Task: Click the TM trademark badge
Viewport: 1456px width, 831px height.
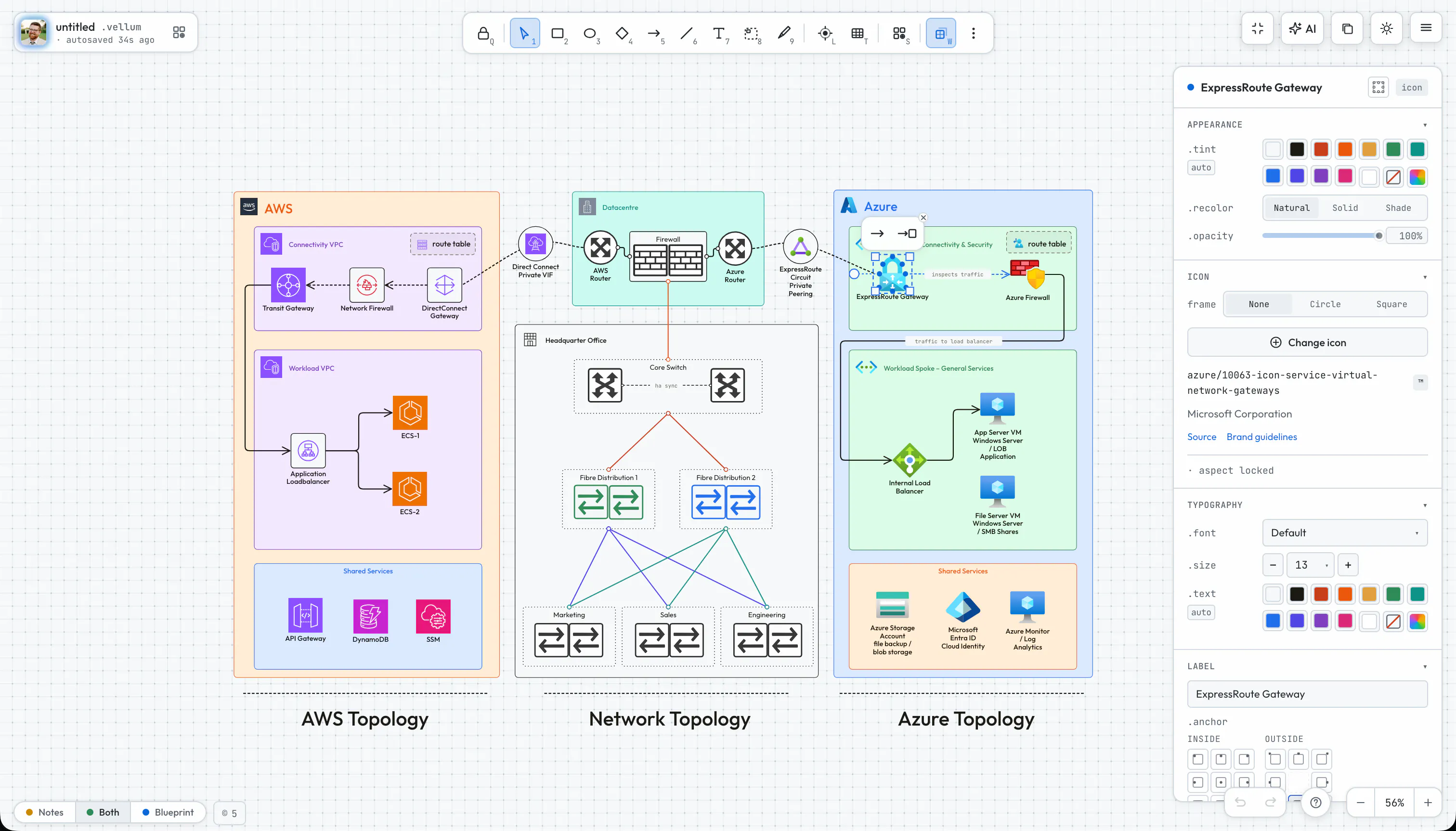Action: click(x=1420, y=381)
